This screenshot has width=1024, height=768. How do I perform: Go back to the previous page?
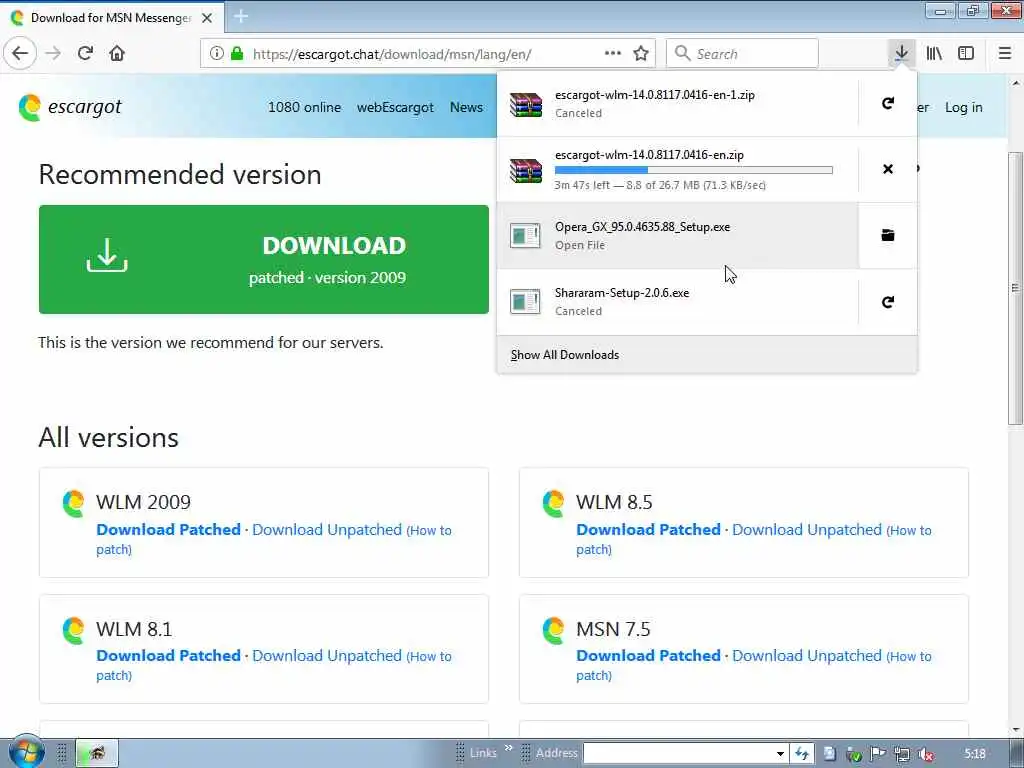[20, 54]
